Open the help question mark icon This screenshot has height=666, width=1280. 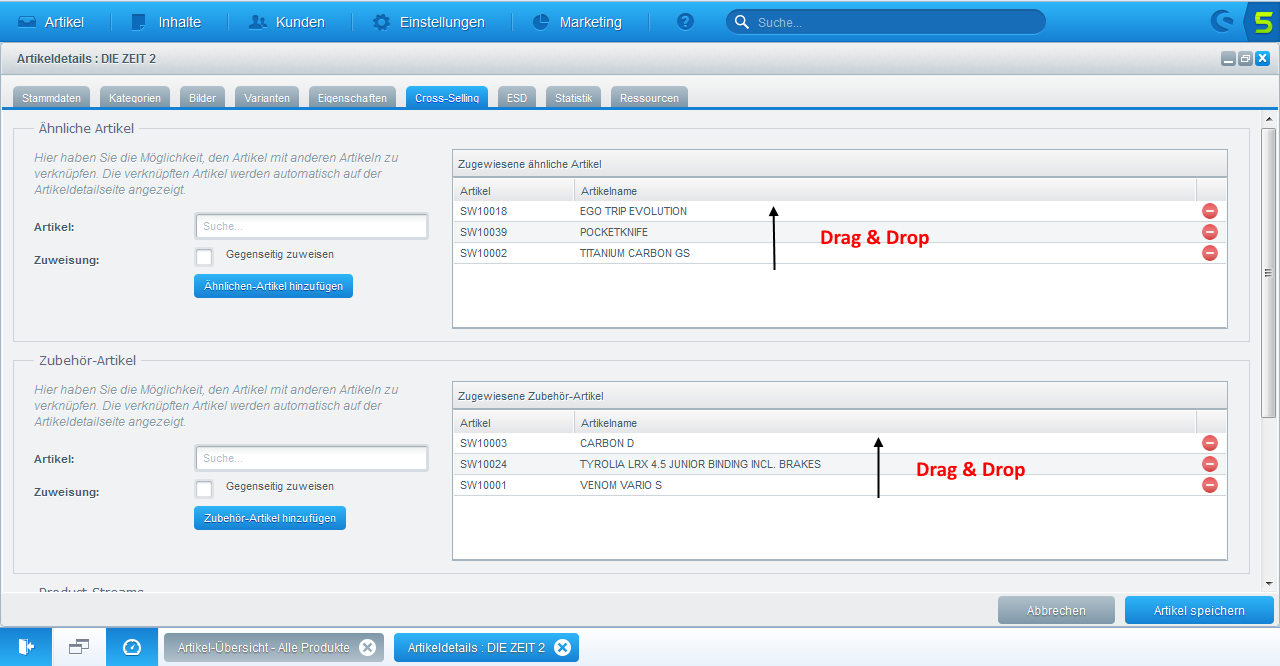pos(685,22)
